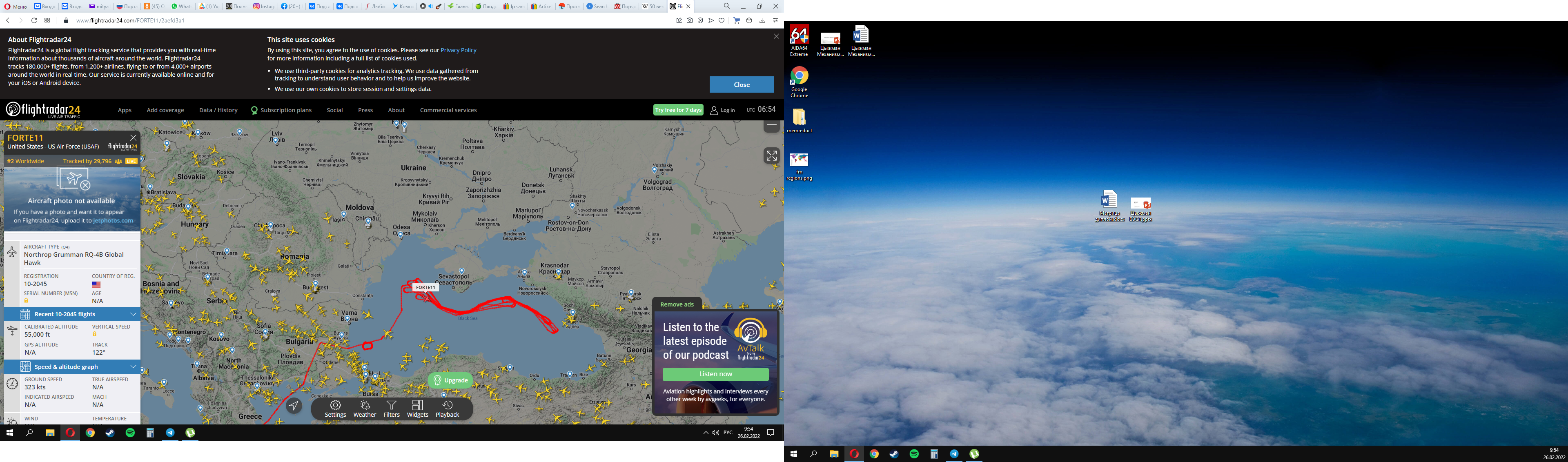
Task: Open the Press menu item
Action: pos(365,110)
